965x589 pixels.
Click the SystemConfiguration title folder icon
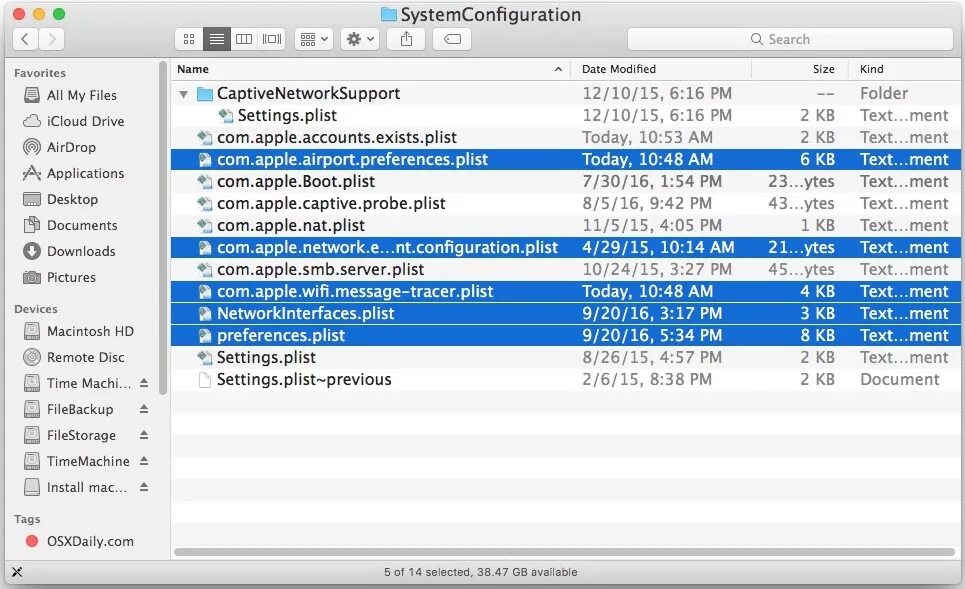(389, 14)
